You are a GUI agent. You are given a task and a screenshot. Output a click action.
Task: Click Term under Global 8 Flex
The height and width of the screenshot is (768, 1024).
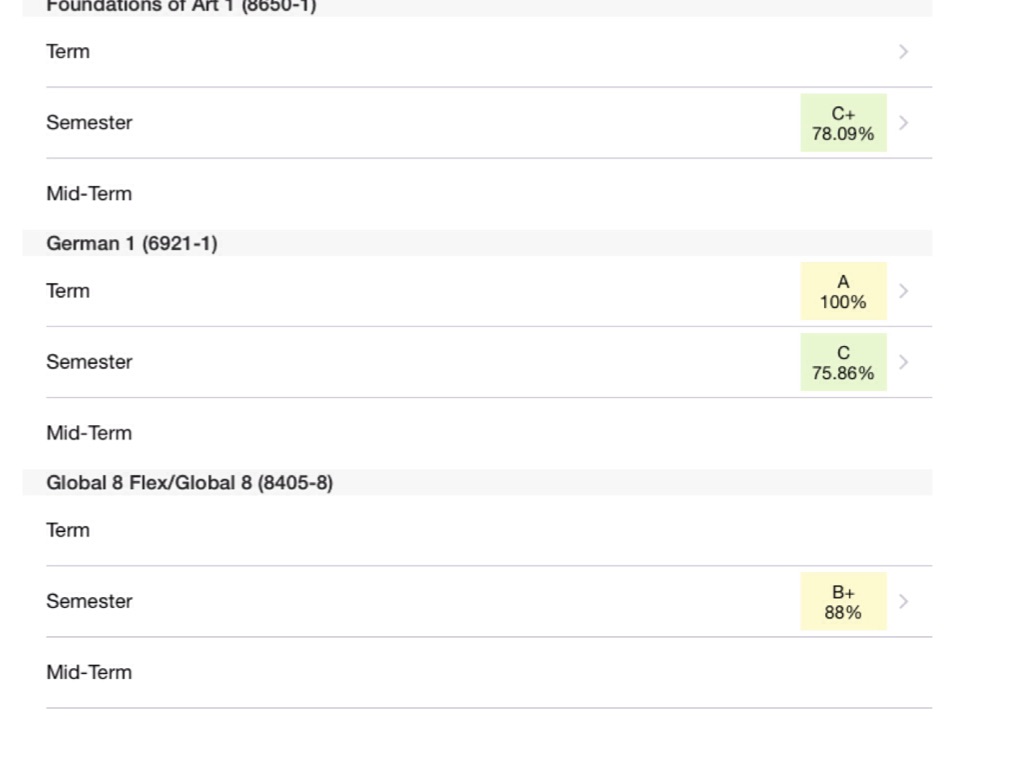(x=68, y=530)
